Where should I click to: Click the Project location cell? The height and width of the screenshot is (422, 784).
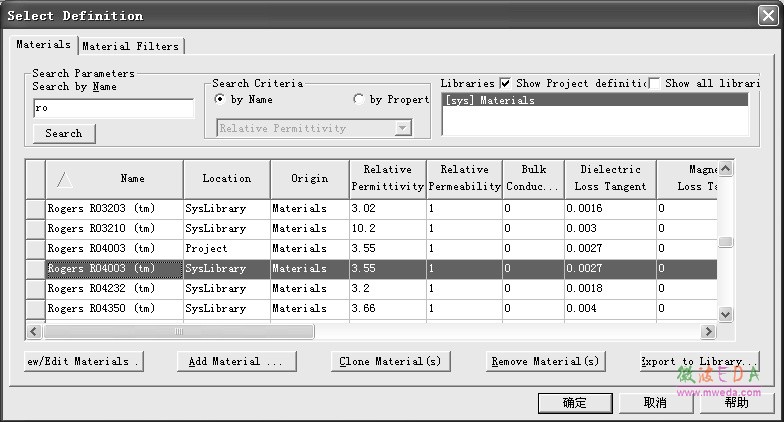227,248
